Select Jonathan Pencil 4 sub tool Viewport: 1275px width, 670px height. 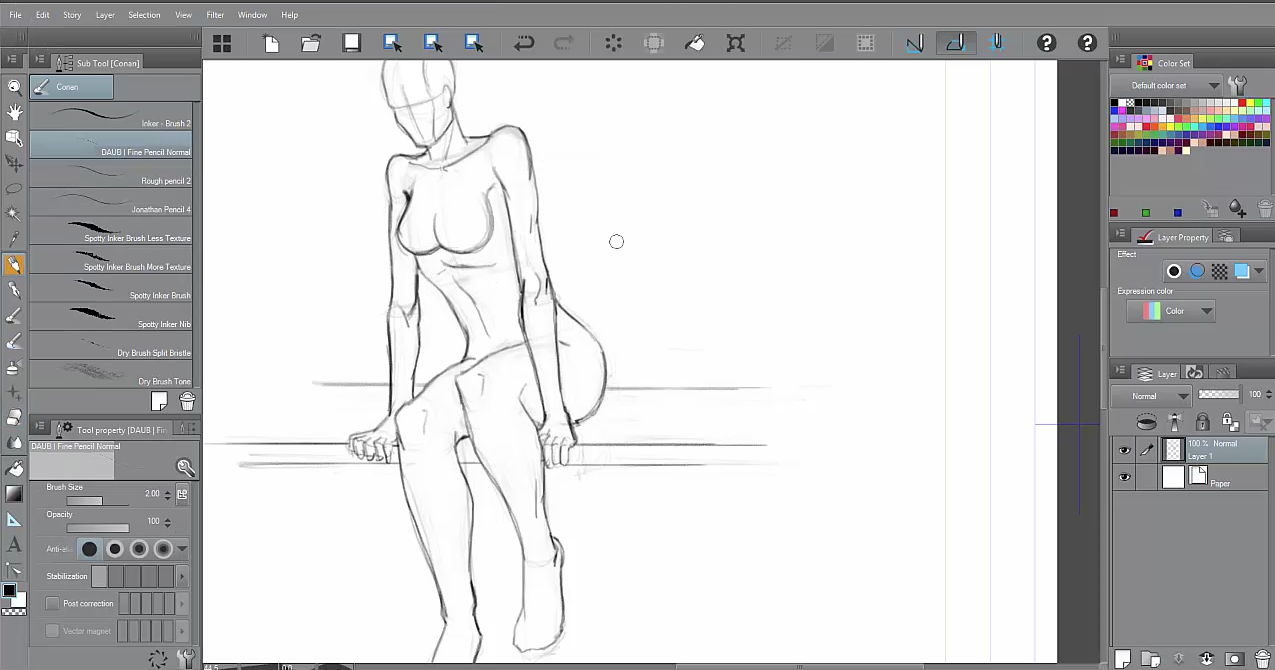[111, 203]
